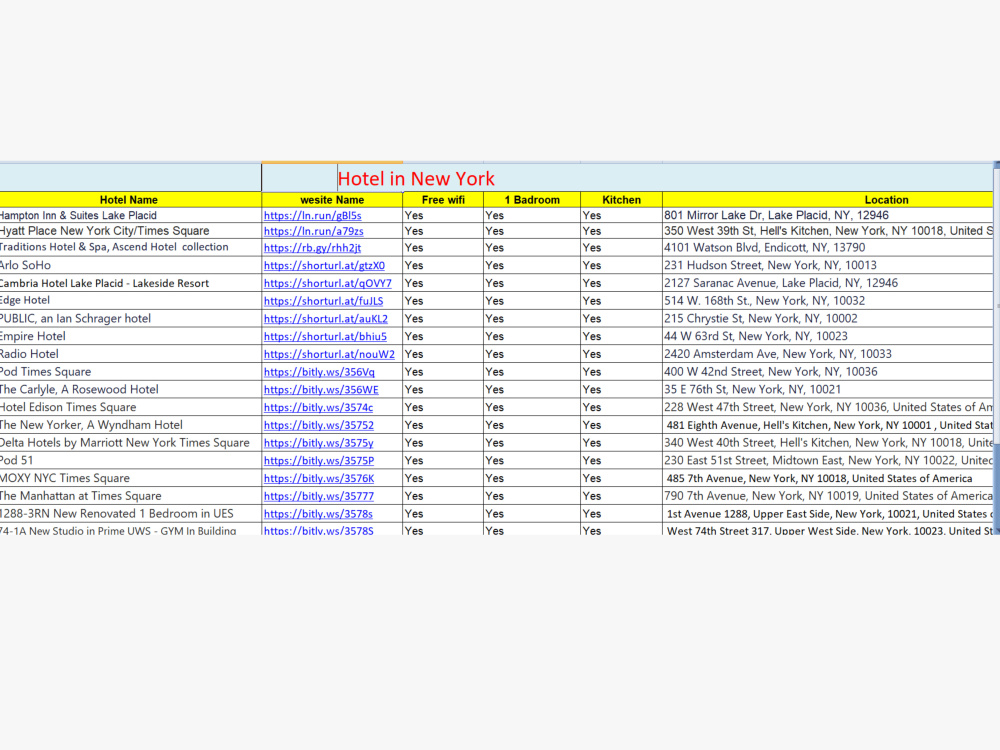This screenshot has width=1000, height=750.
Task: Select 1288-3RN New Renovated 1 Bedroom cell
Action: pos(130,514)
